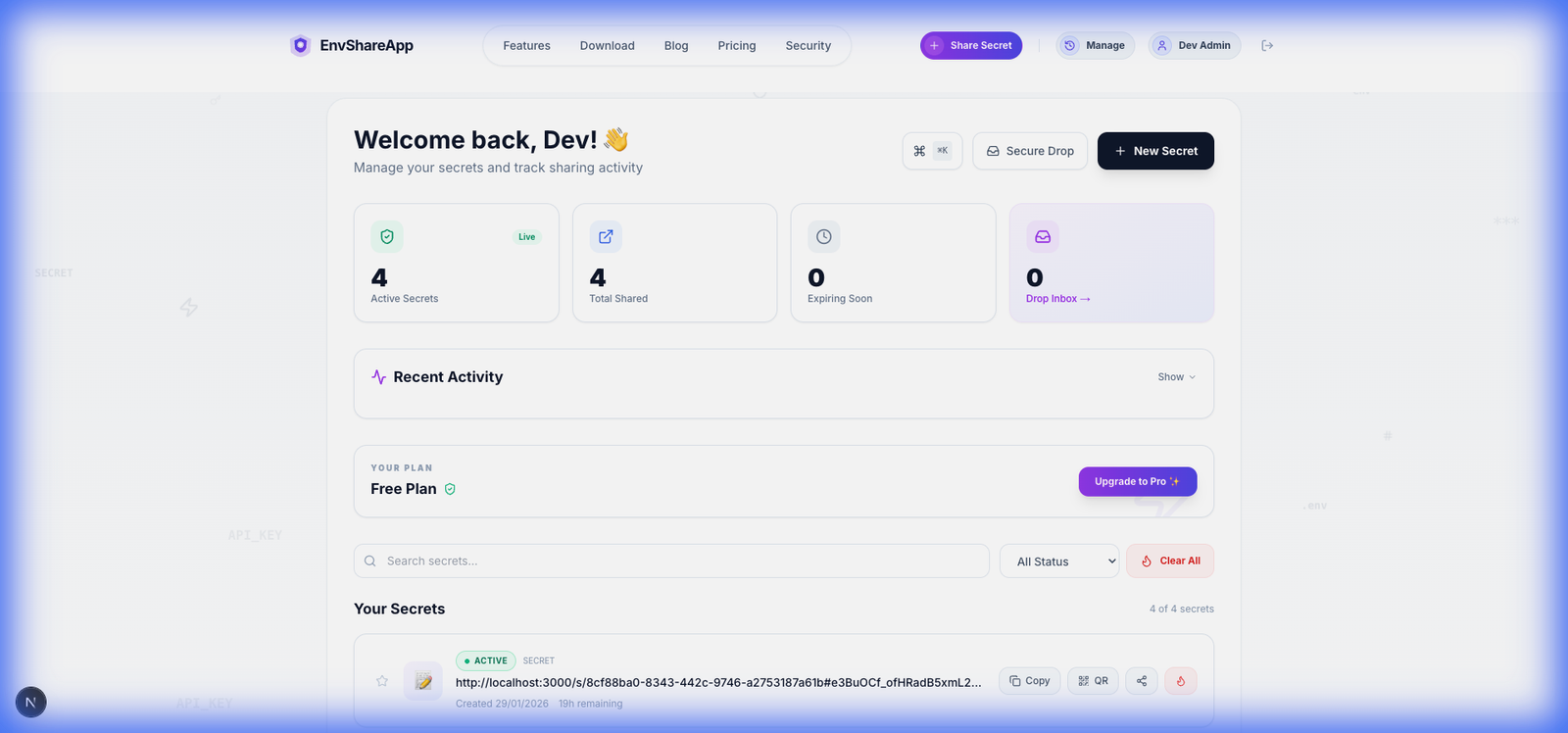Follow the Drop Inbox link
Image resolution: width=1568 pixels, height=733 pixels.
[1057, 299]
